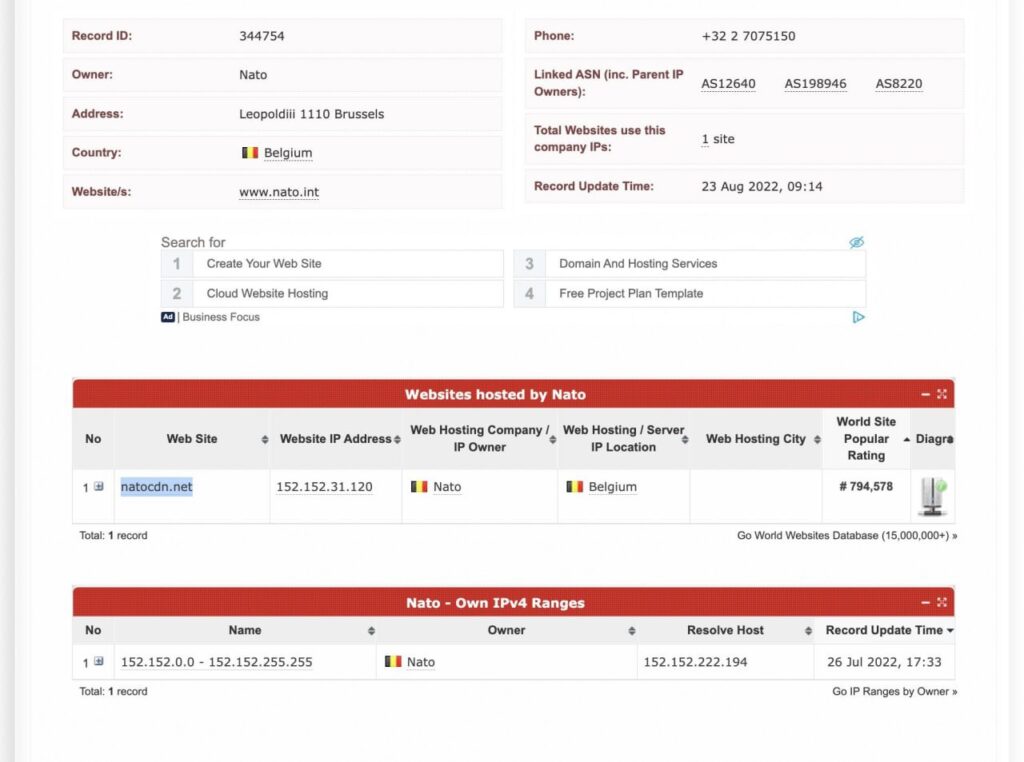Screen dimensions: 1024x762
Task: Open the server diagram icon for natocdn.net
Action: click(x=933, y=496)
